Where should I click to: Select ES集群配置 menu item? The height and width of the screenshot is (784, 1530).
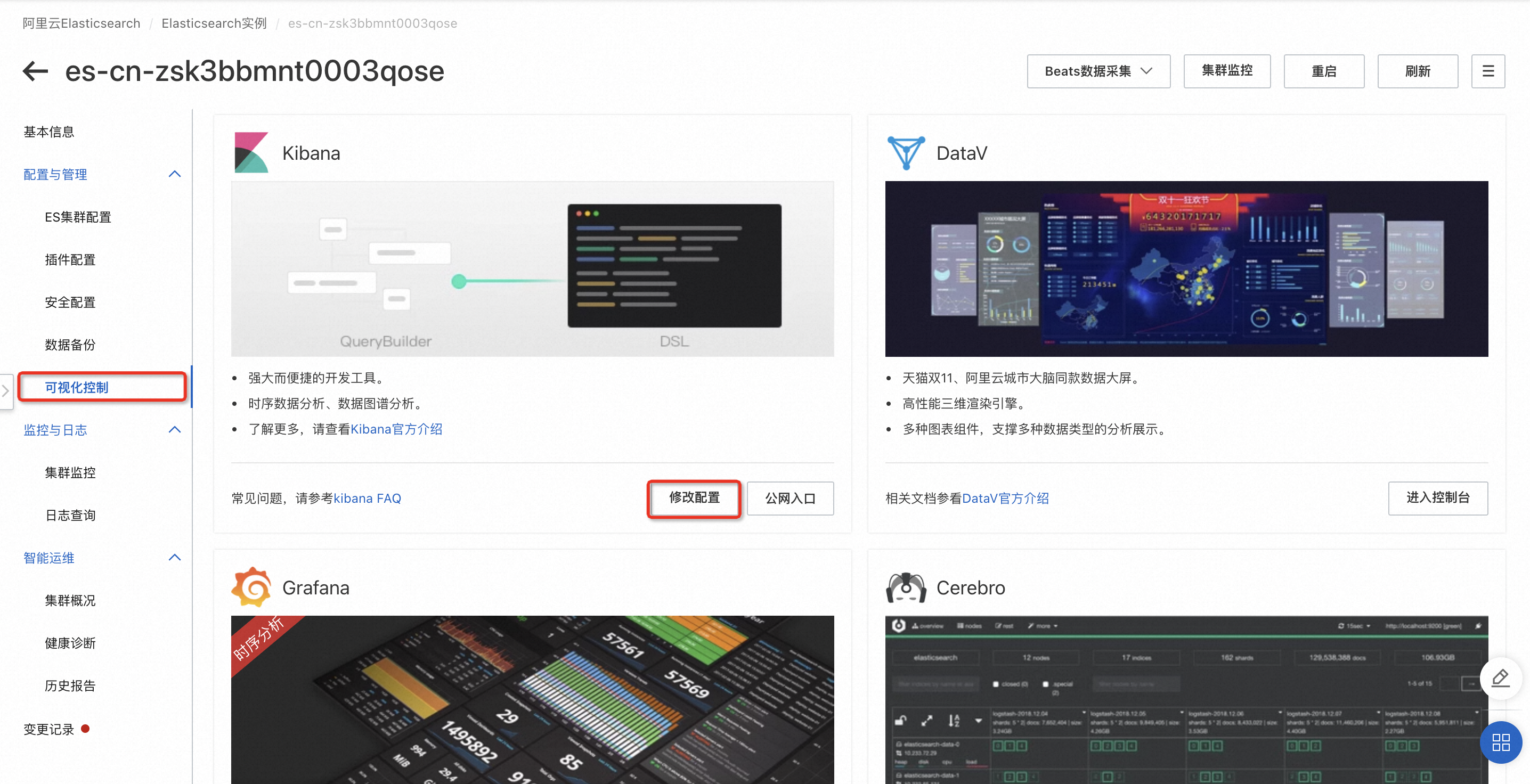(x=78, y=217)
